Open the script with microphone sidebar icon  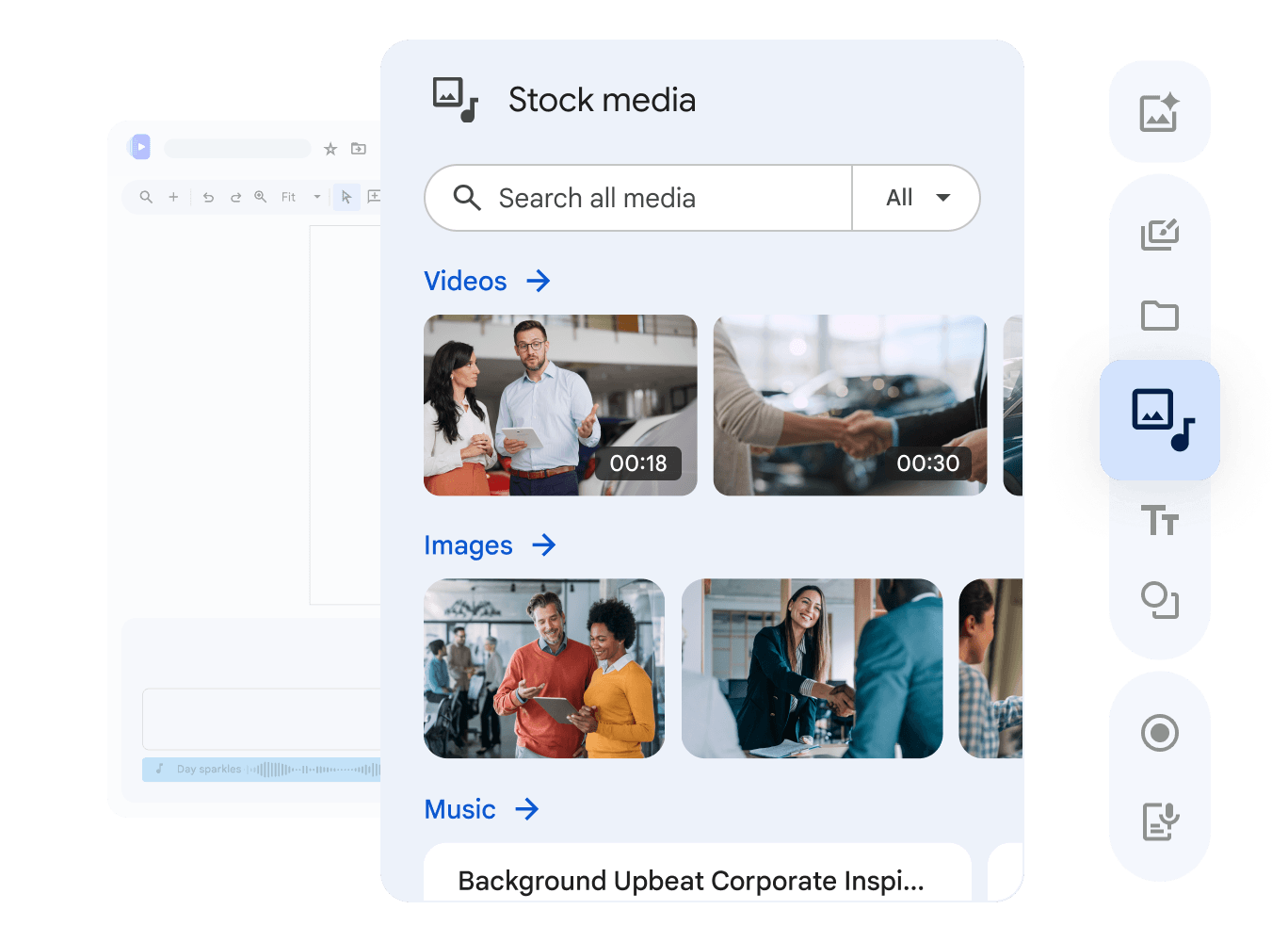pos(1160,821)
